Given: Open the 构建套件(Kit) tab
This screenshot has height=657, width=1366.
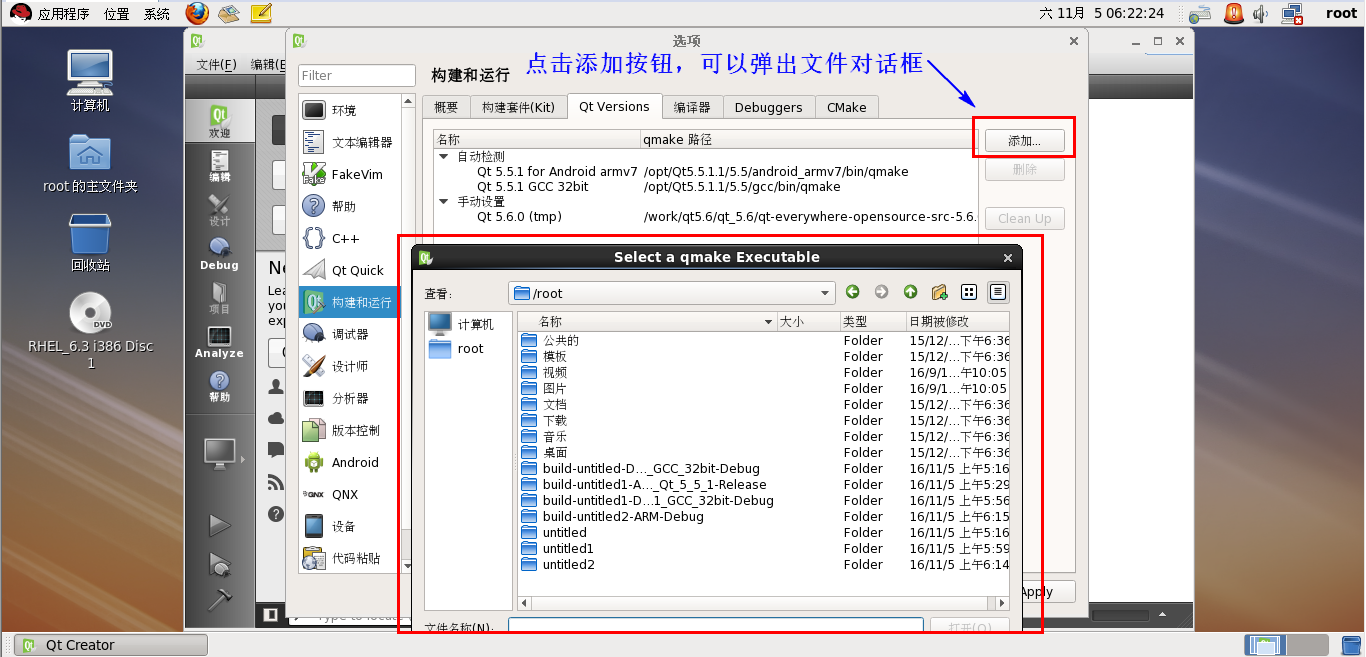Looking at the screenshot, I should tap(518, 107).
